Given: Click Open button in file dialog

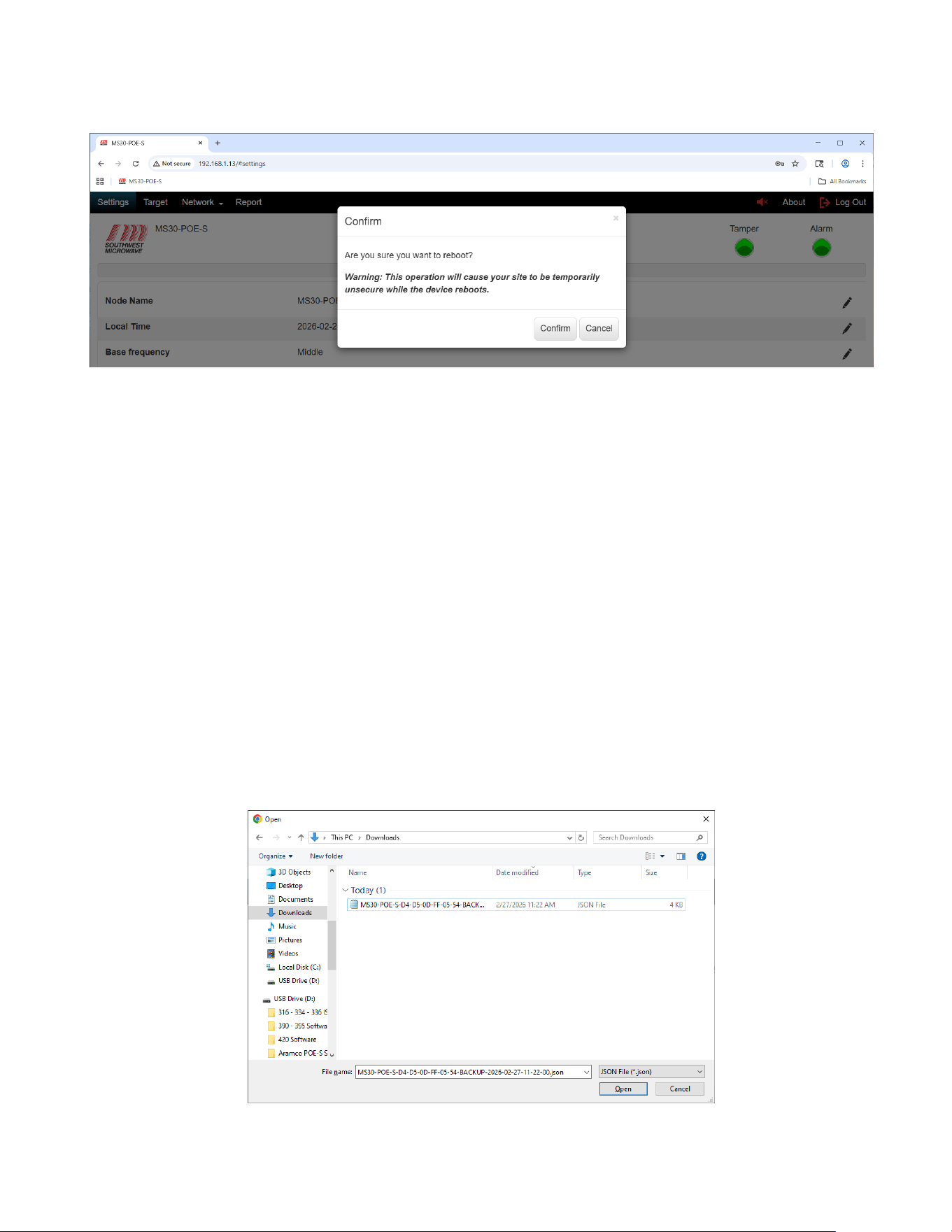Looking at the screenshot, I should coord(623,1089).
